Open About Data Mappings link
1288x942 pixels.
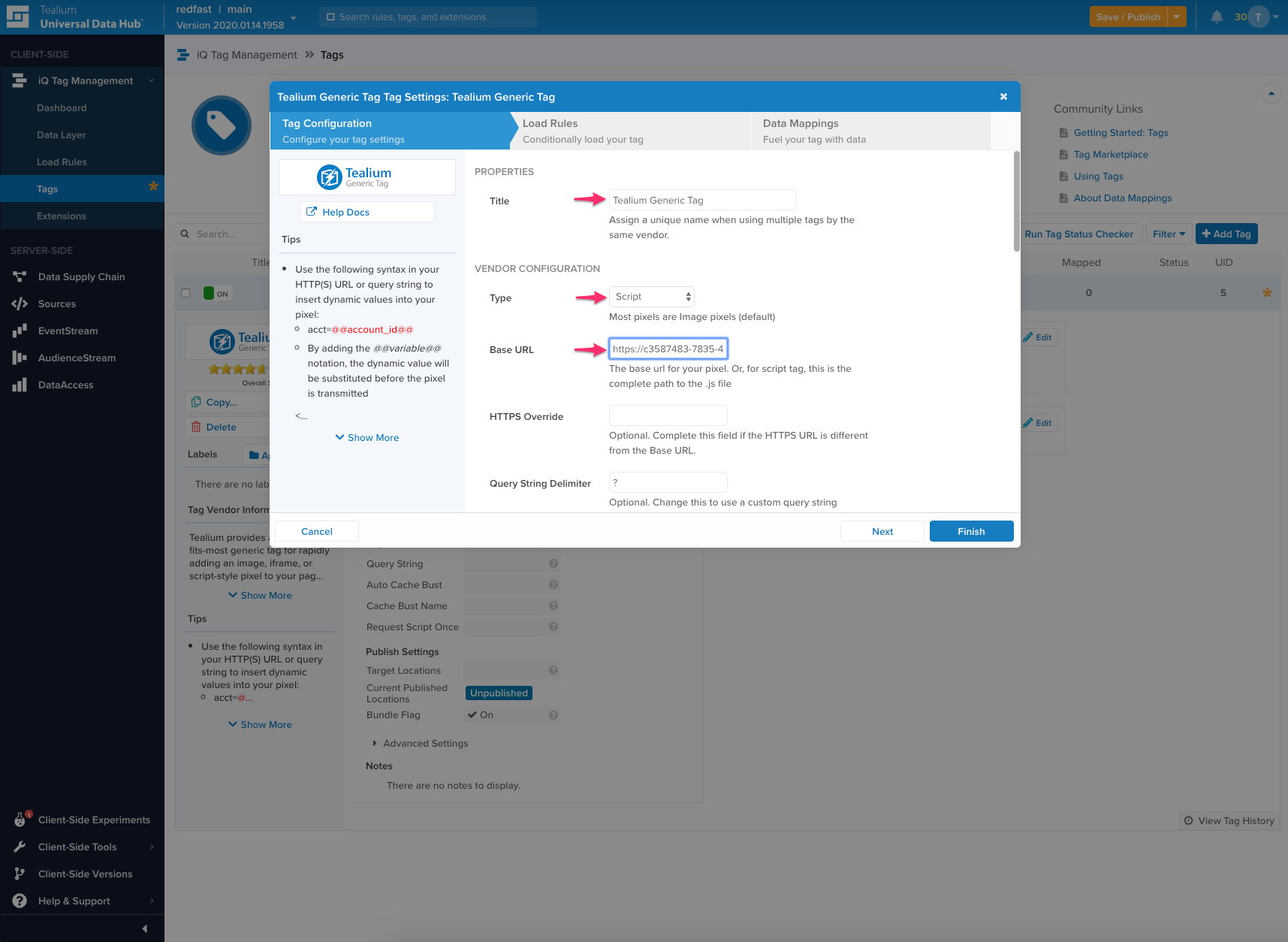click(x=1123, y=198)
